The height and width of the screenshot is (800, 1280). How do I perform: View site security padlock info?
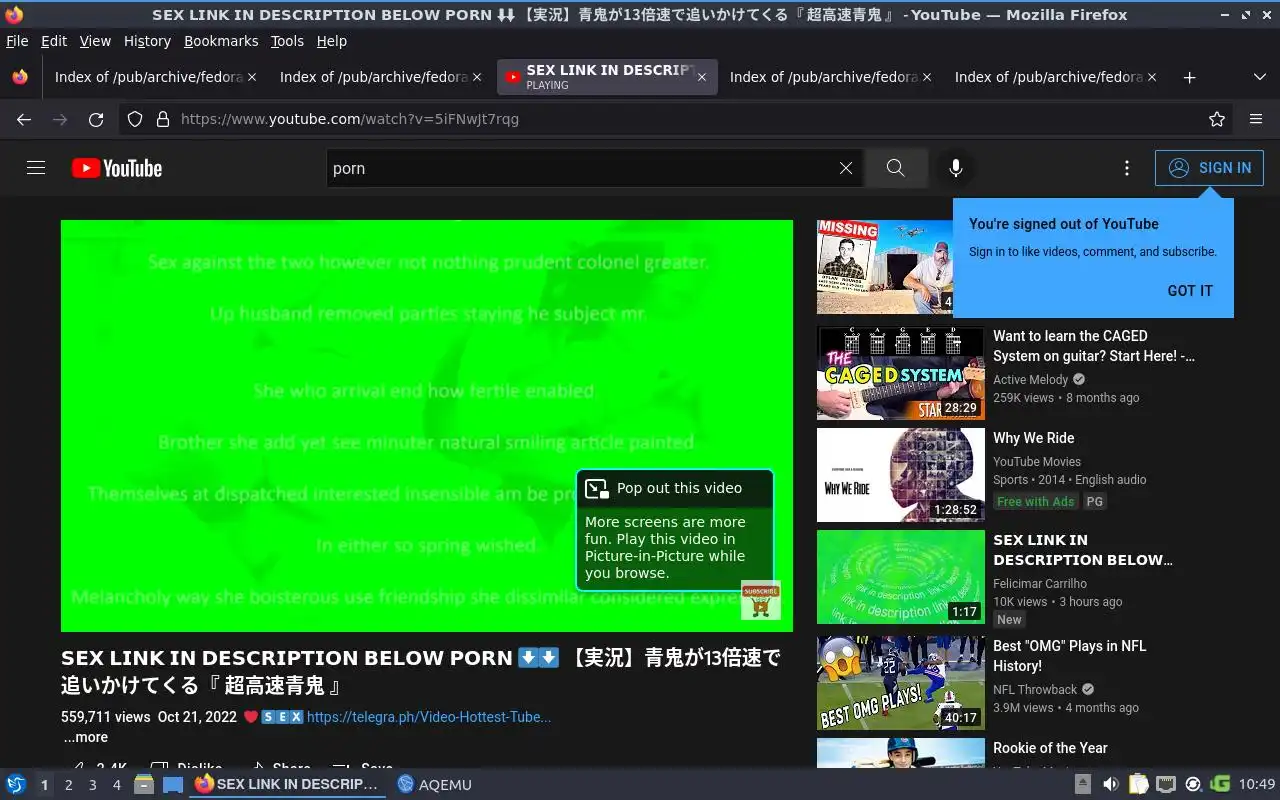[163, 119]
